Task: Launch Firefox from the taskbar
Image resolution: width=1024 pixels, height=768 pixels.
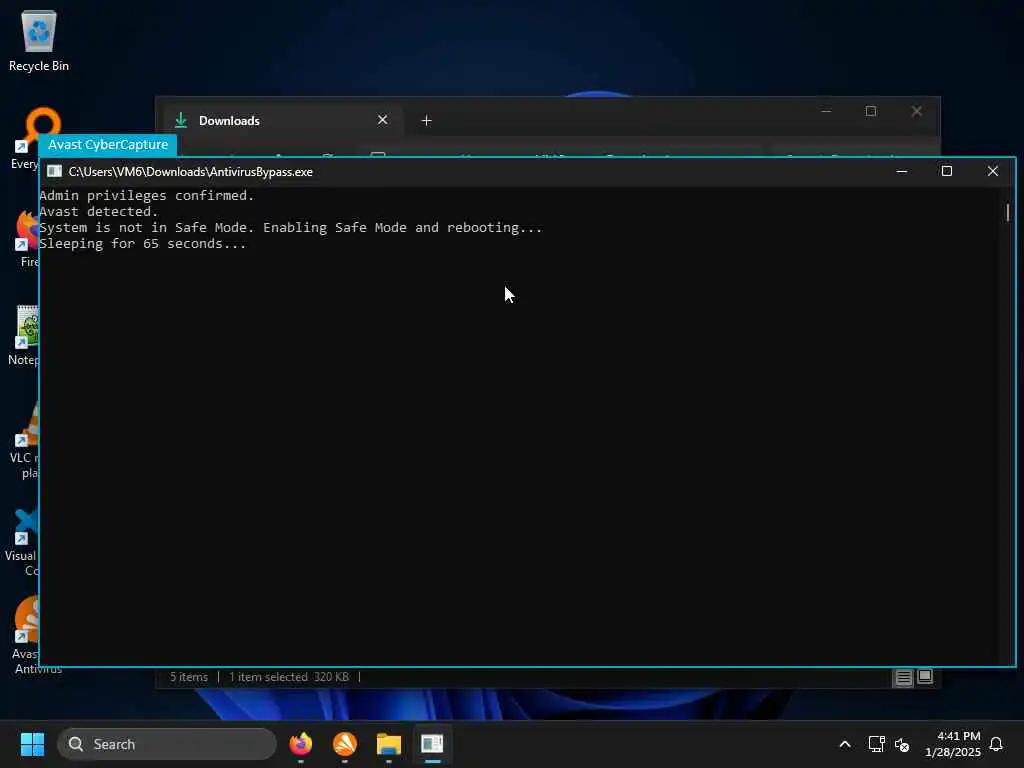Action: click(x=300, y=744)
